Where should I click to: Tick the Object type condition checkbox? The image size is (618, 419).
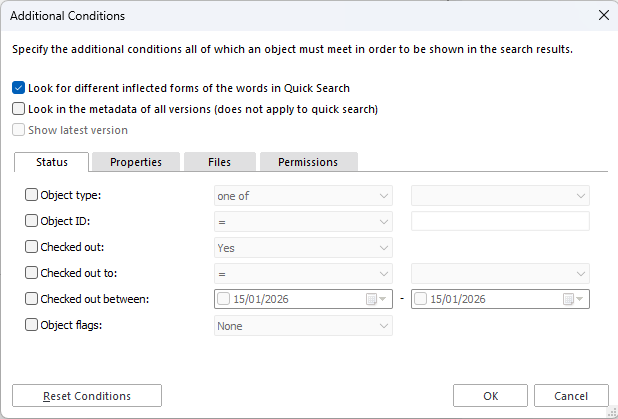(x=32, y=195)
